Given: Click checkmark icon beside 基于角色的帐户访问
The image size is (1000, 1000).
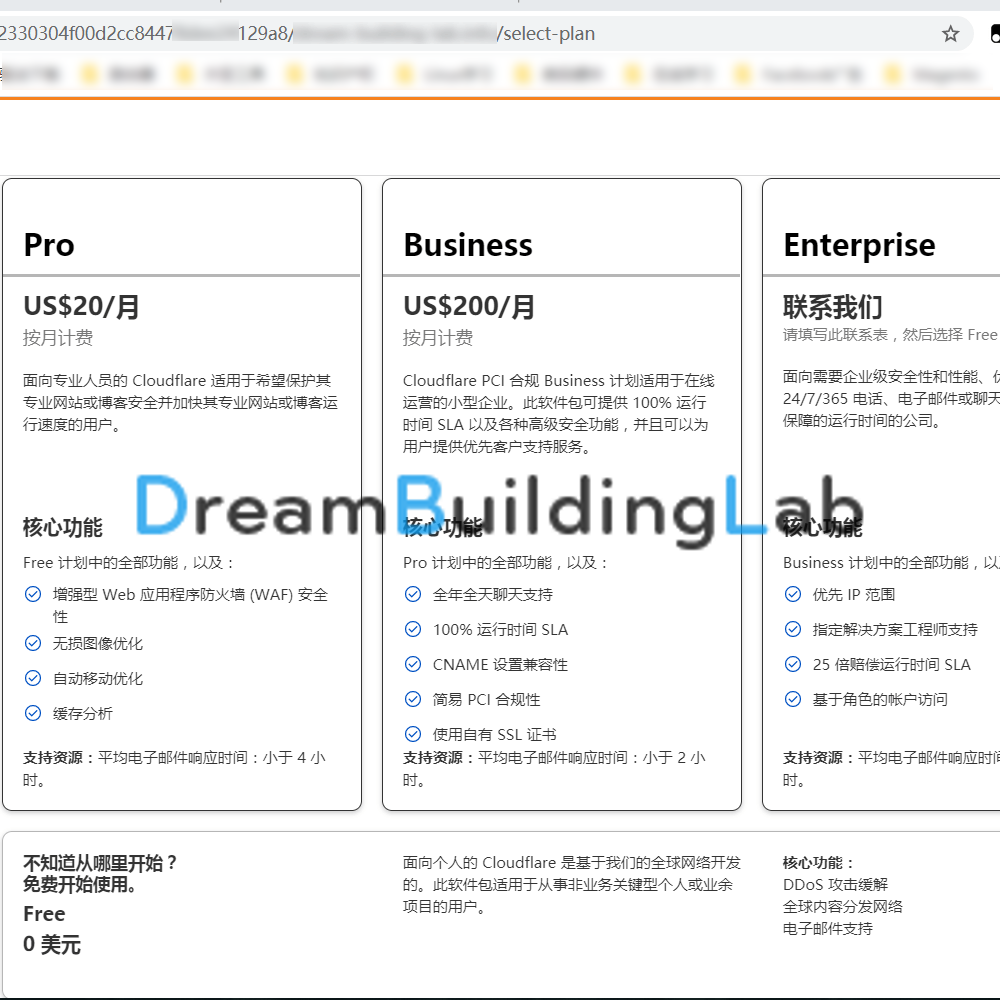Looking at the screenshot, I should pos(793,700).
